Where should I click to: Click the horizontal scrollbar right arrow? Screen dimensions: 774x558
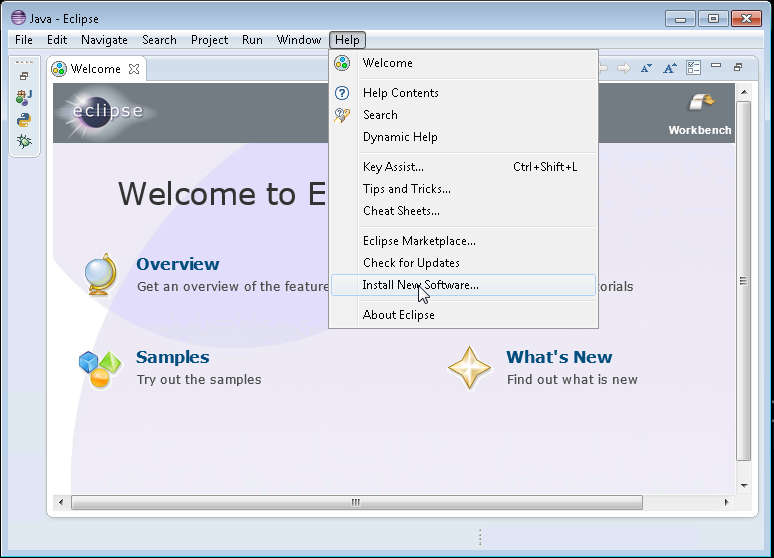[726, 502]
